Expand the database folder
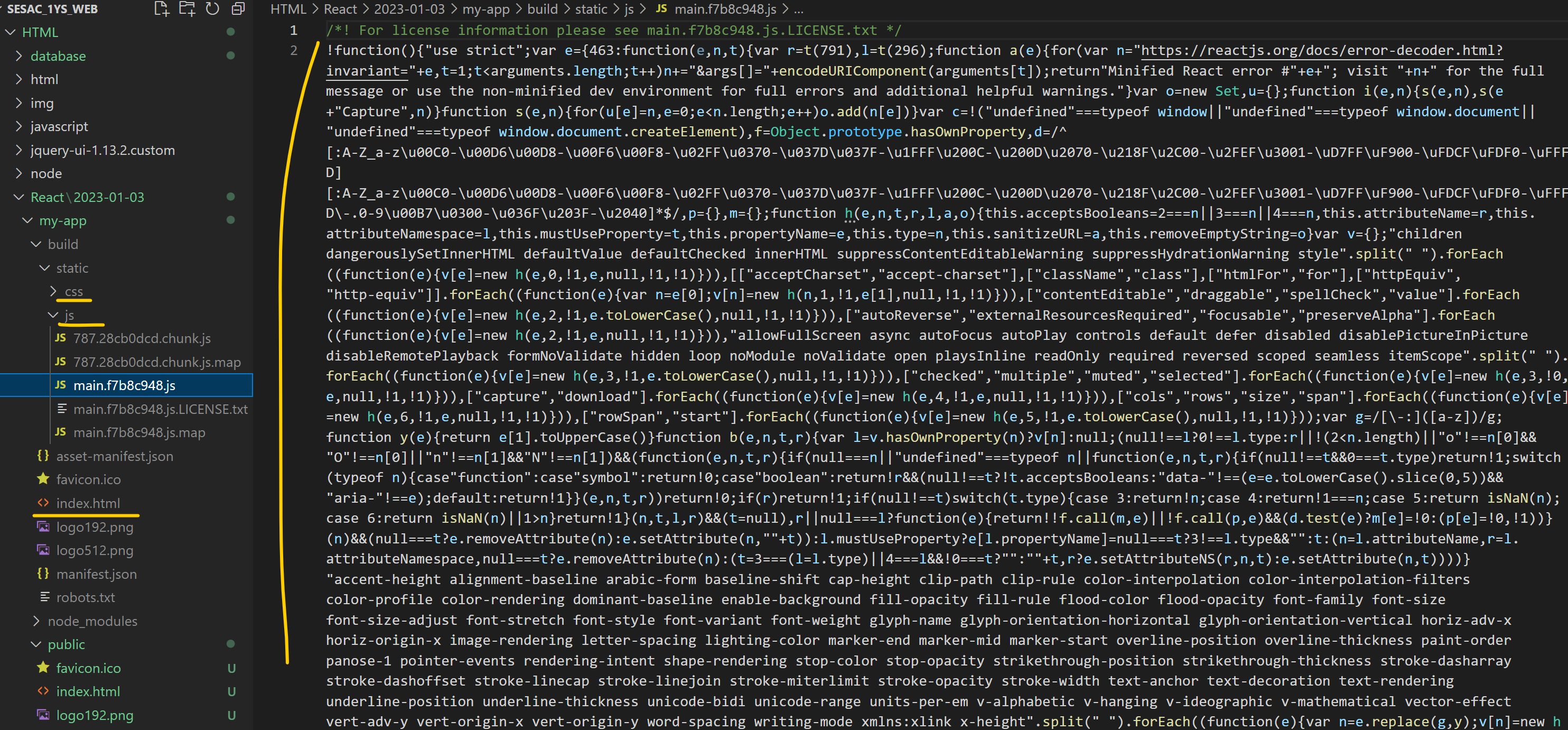The width and height of the screenshot is (1568, 730). (58, 56)
